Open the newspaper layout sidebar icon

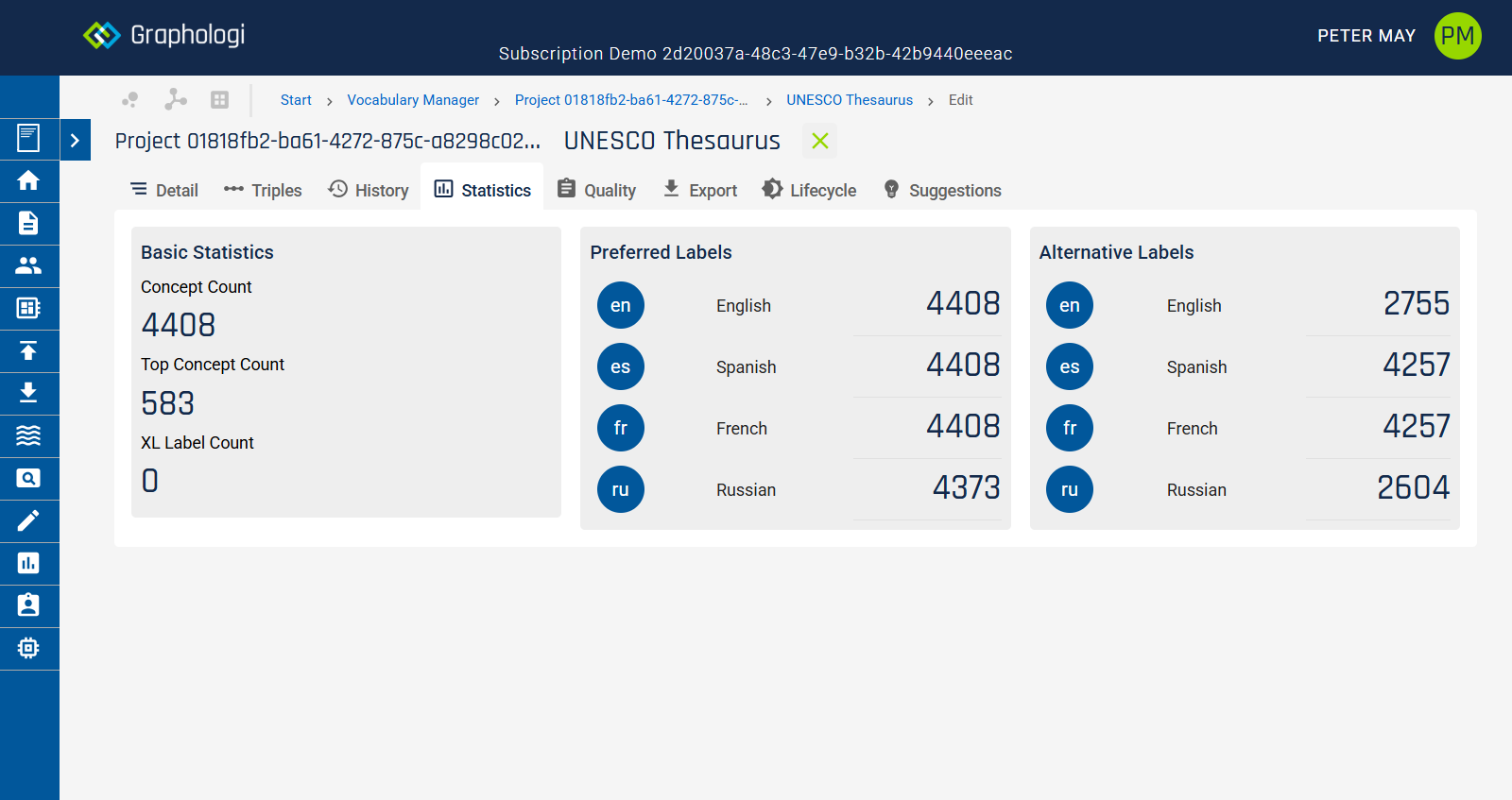click(29, 308)
